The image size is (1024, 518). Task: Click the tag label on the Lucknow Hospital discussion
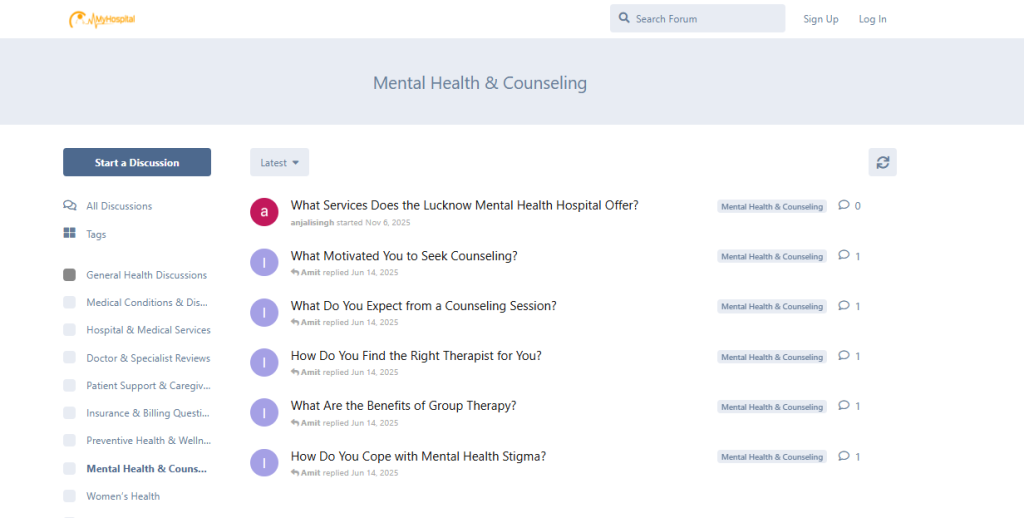tap(772, 207)
